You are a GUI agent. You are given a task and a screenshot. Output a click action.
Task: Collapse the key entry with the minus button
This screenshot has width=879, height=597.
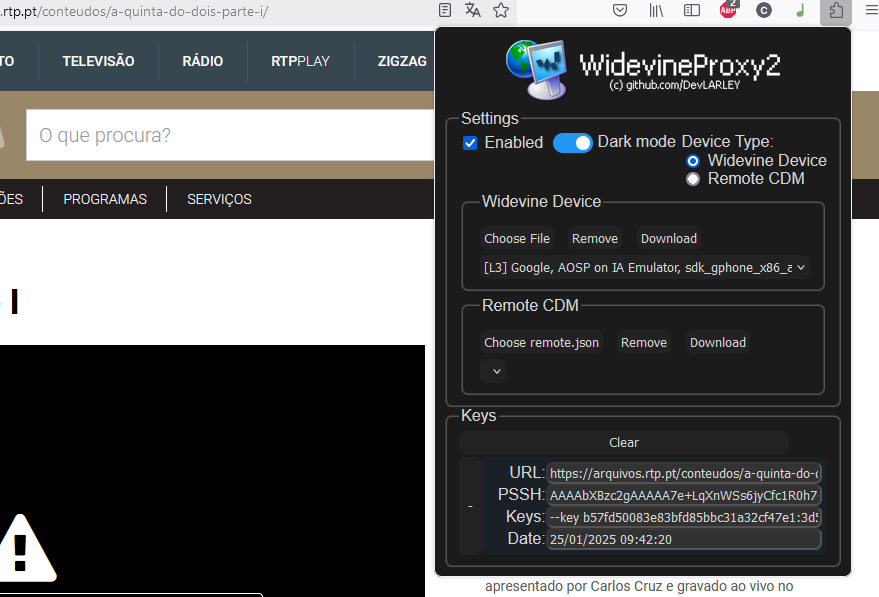[x=470, y=506]
